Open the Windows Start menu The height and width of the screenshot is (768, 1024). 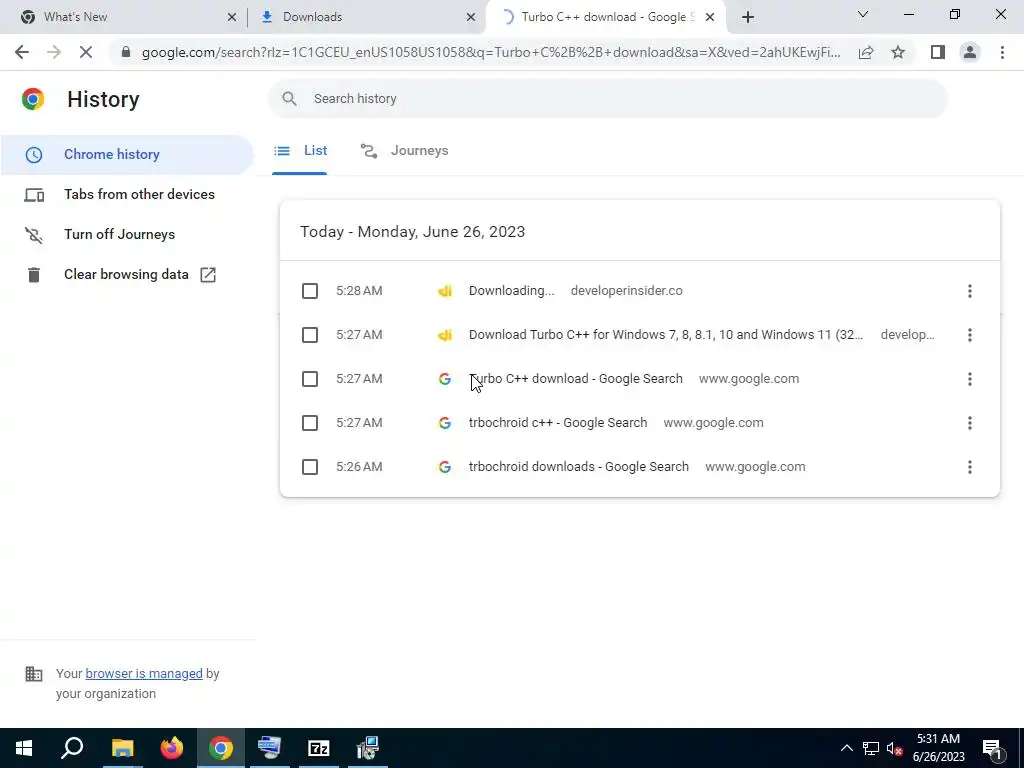click(x=24, y=748)
